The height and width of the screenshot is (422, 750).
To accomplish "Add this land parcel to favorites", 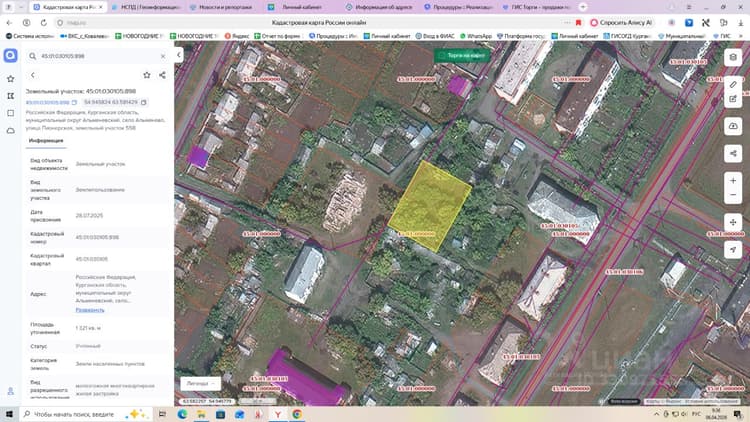I will (x=147, y=75).
